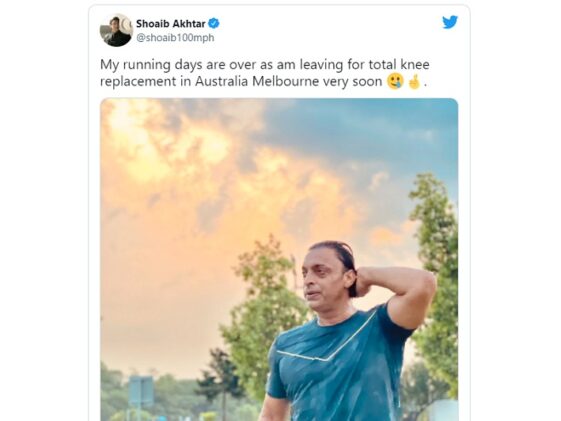
Task: Click the crossed fingers emoji
Action: [x=414, y=82]
